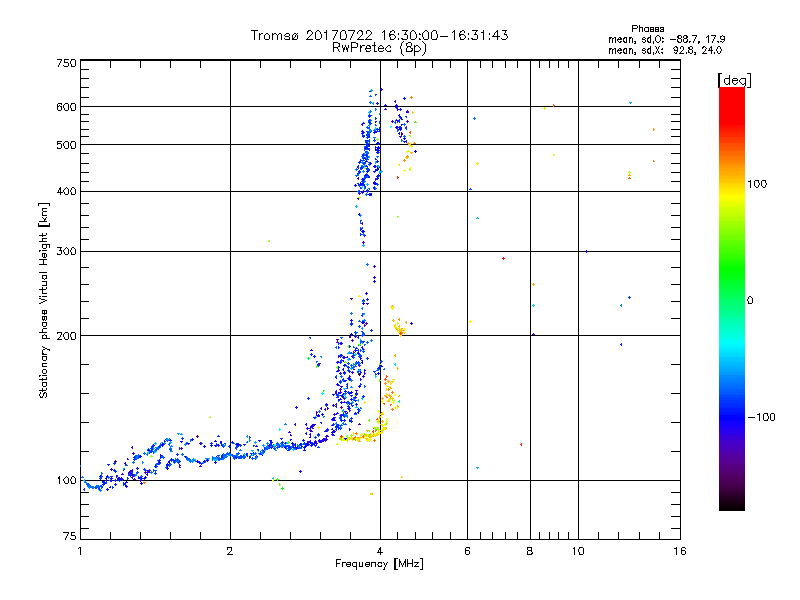Click the y-axis label '75'

(70, 536)
